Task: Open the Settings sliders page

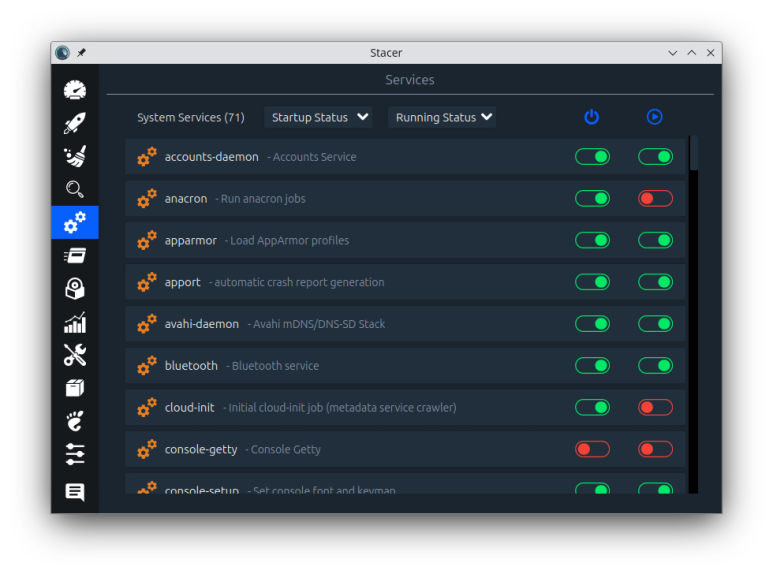Action: click(x=75, y=454)
